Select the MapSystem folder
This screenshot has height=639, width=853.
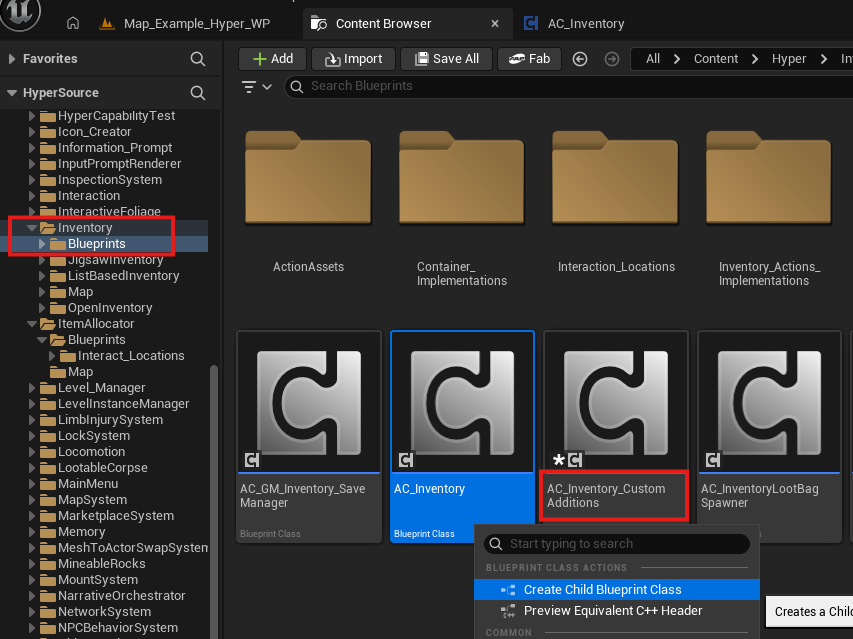click(92, 500)
